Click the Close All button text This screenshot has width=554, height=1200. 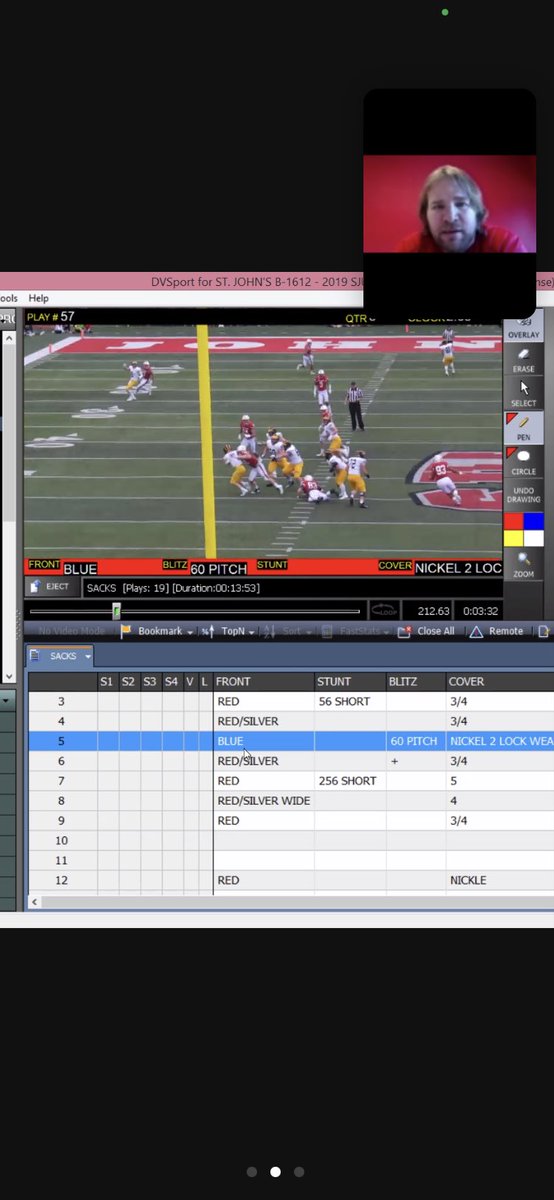(435, 631)
